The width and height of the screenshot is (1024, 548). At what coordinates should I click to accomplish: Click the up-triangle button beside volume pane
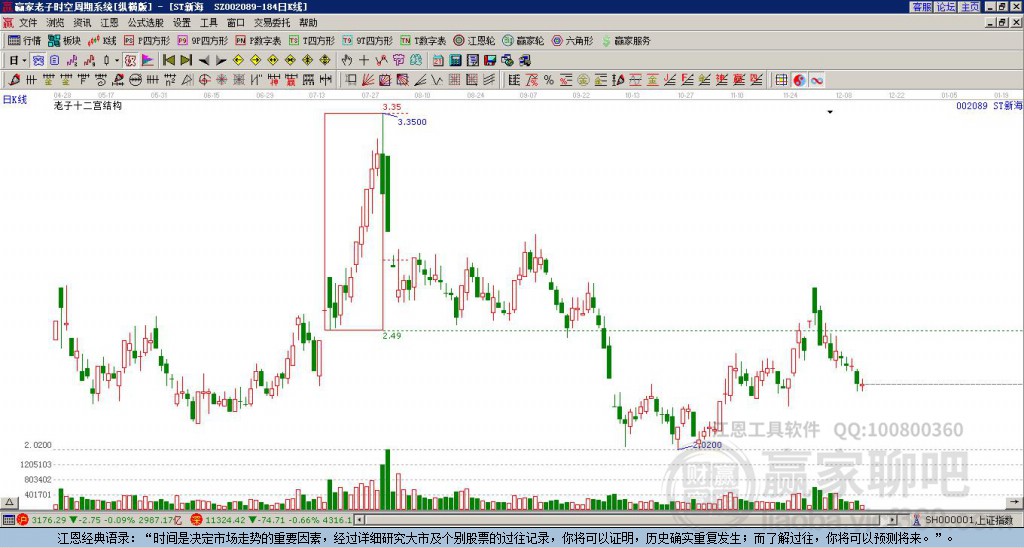pos(9,502)
